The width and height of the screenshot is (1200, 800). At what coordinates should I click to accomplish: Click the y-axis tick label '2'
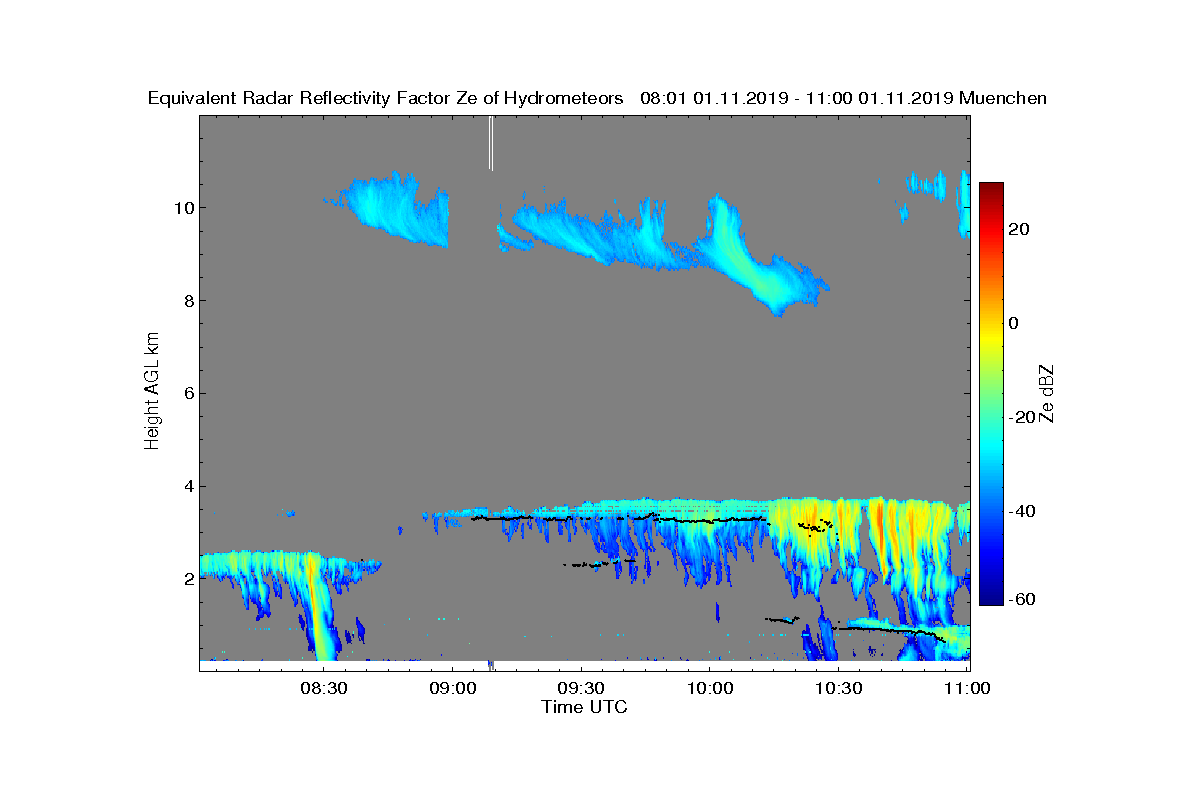[187, 579]
